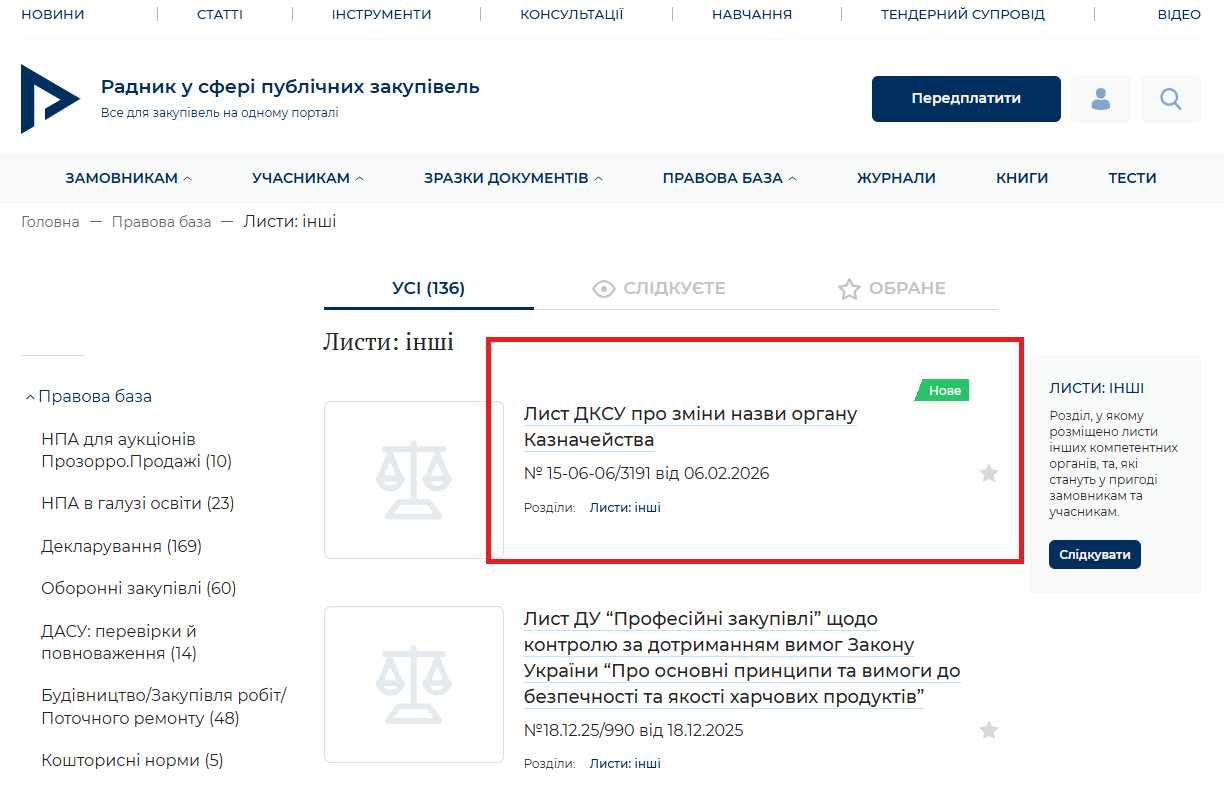Open the user account profile icon
1224x785 pixels.
tap(1100, 99)
